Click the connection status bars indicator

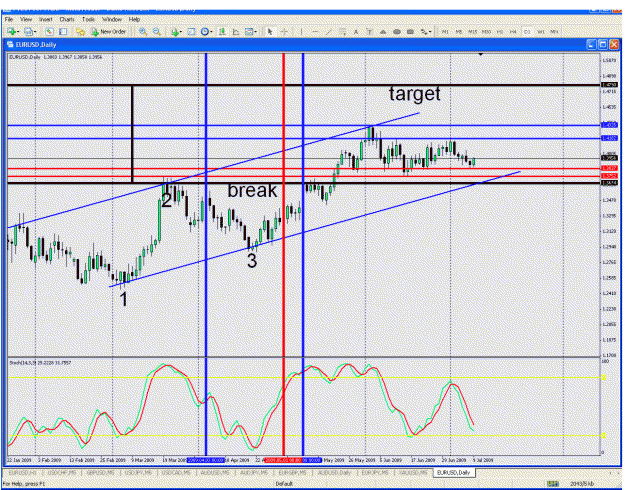553,484
